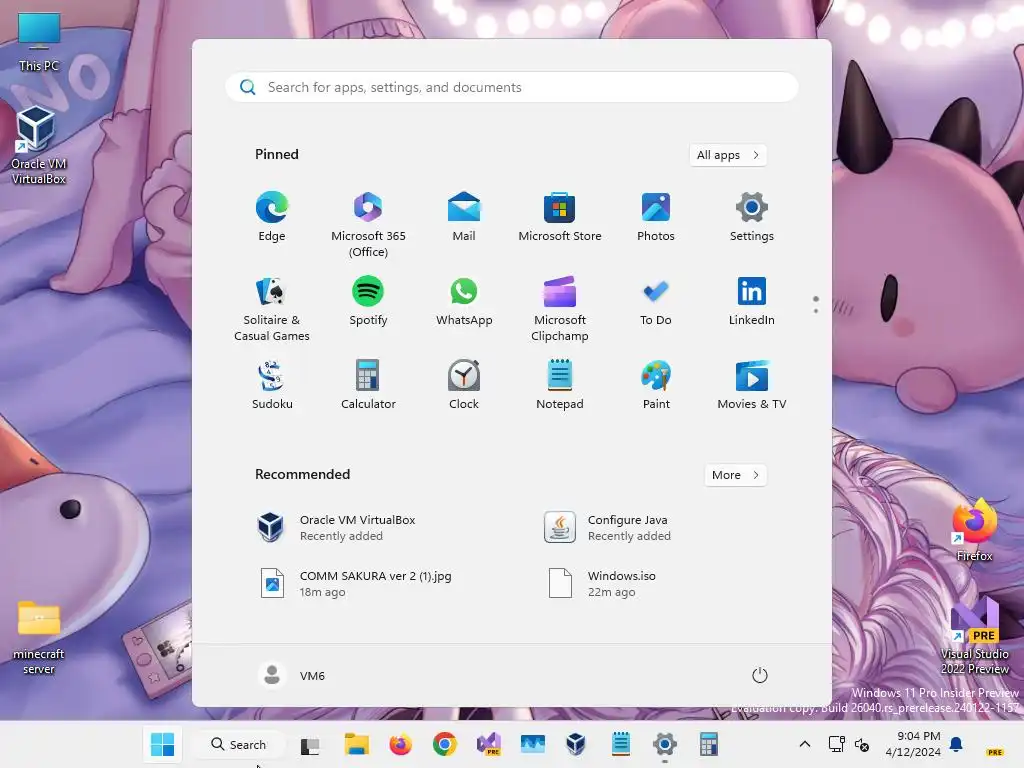Image resolution: width=1024 pixels, height=768 pixels.
Task: Click the muted volume tray icon
Action: point(862,744)
